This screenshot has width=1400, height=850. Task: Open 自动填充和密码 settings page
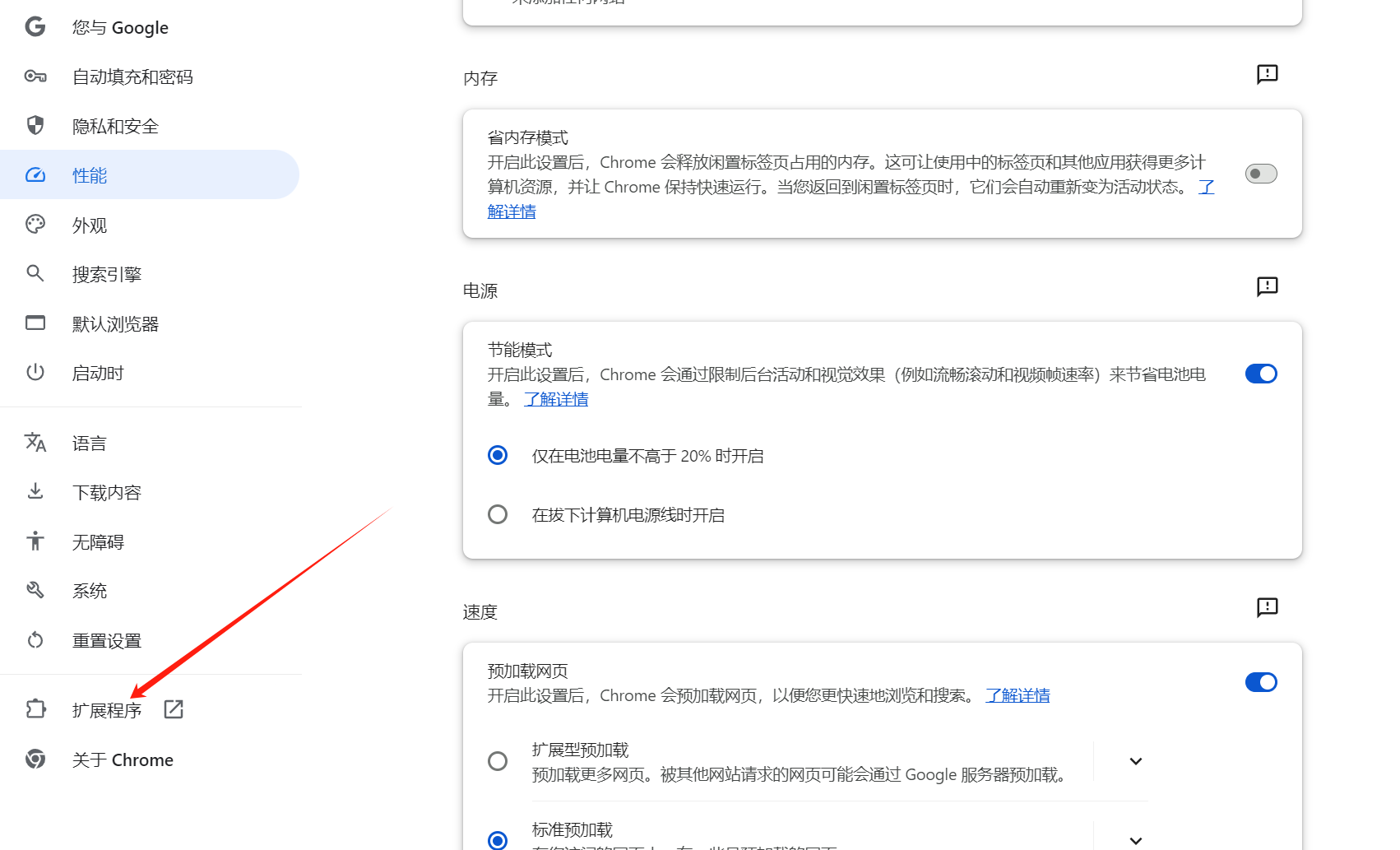coord(150,77)
